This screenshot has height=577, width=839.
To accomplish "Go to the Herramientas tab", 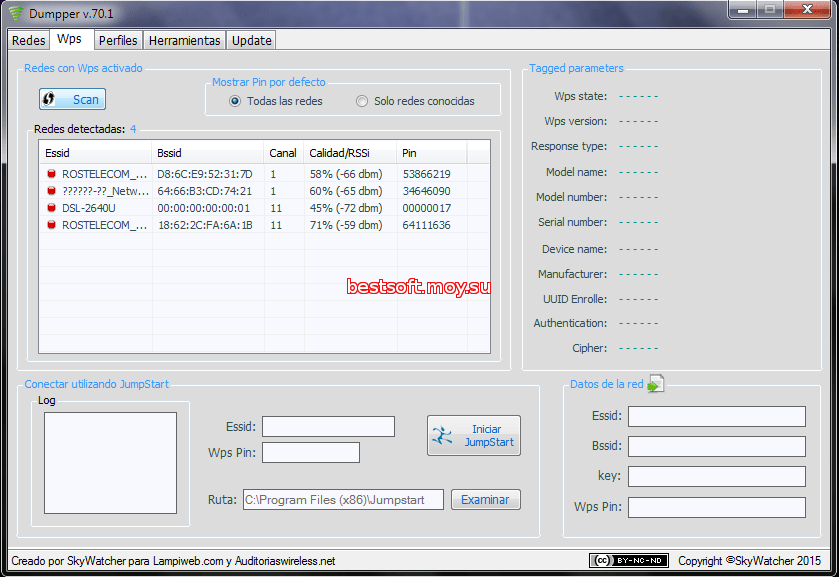I will [185, 41].
